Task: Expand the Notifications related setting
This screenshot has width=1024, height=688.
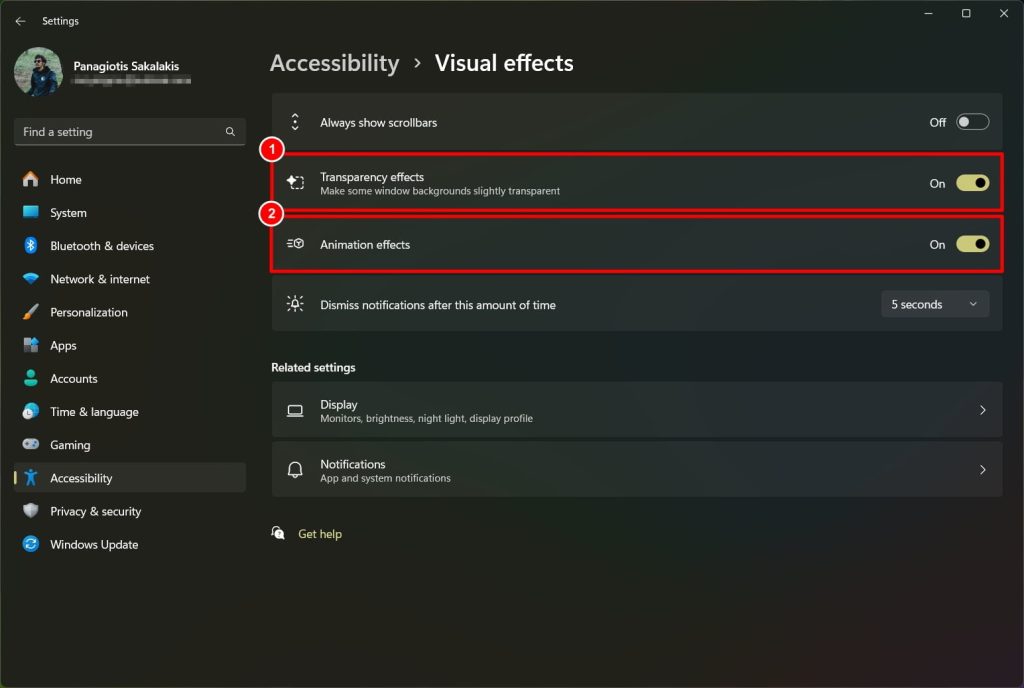Action: pyautogui.click(x=636, y=469)
